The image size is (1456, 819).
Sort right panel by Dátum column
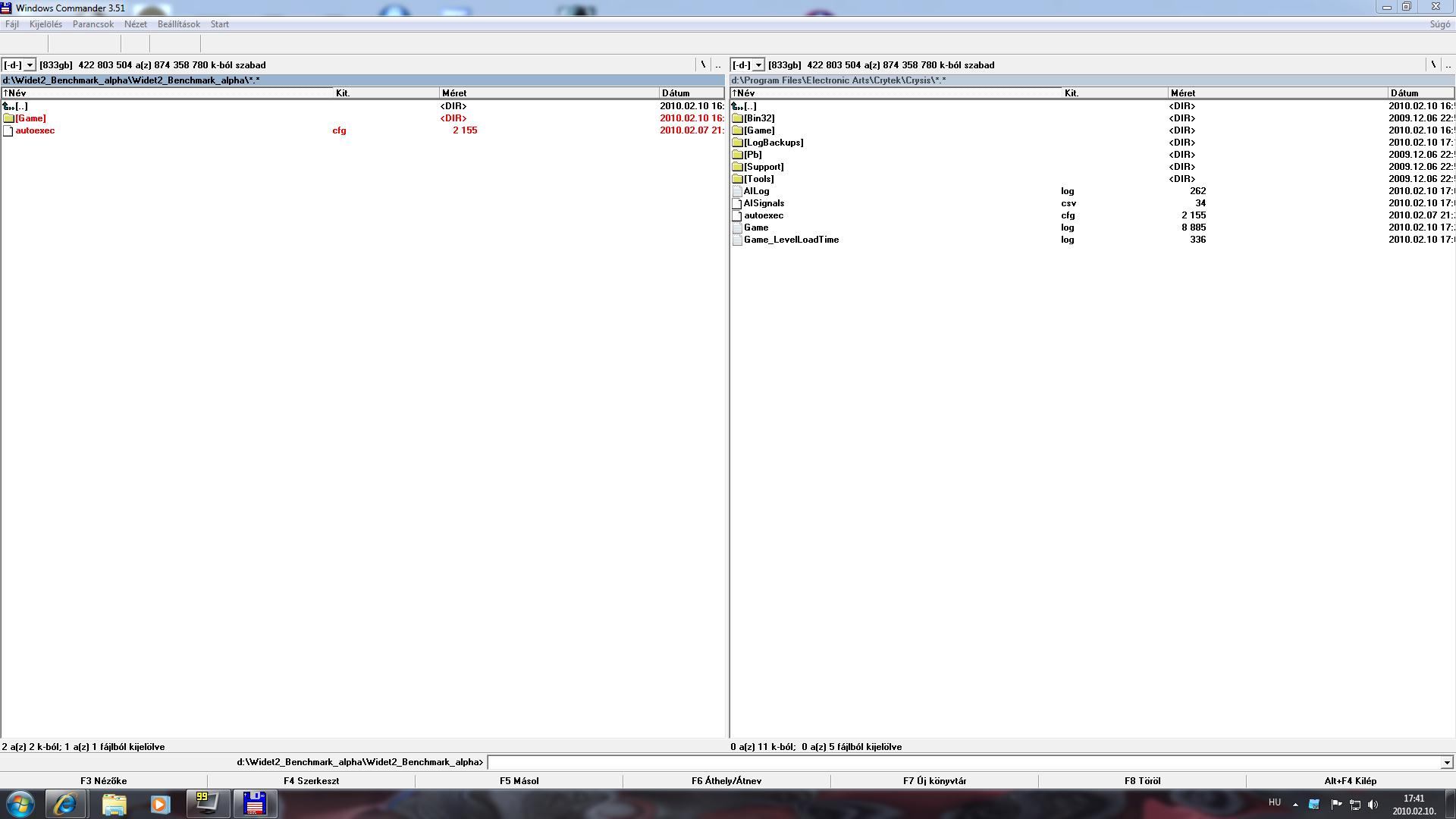pos(1422,93)
